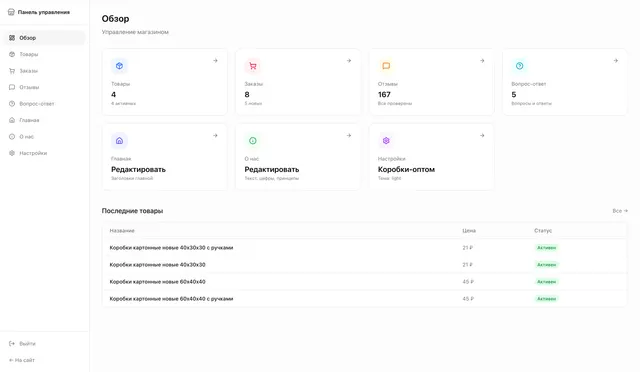Click the blue box icon on Товары card
This screenshot has height=372, width=640.
click(119, 66)
